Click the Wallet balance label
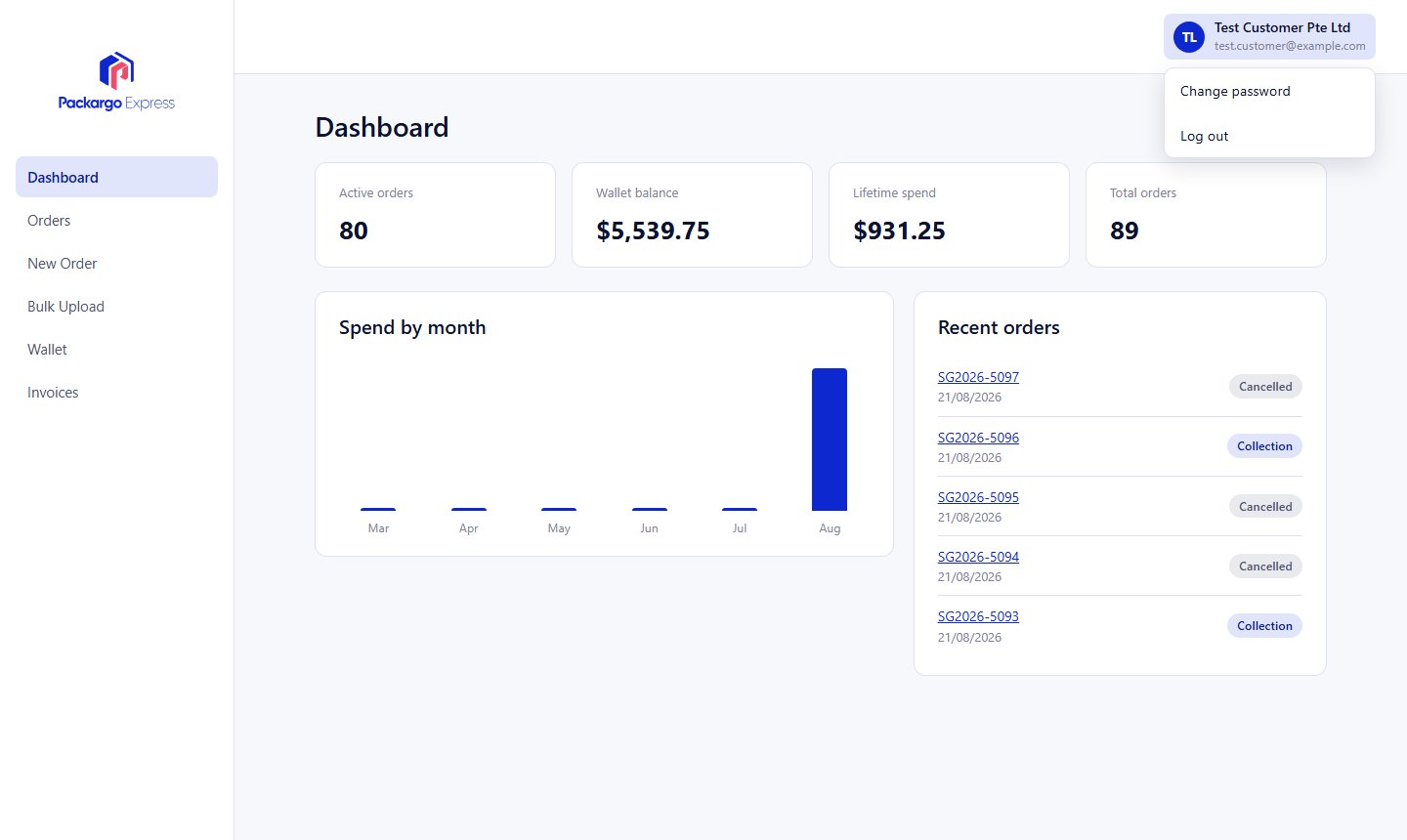This screenshot has width=1407, height=840. [637, 193]
